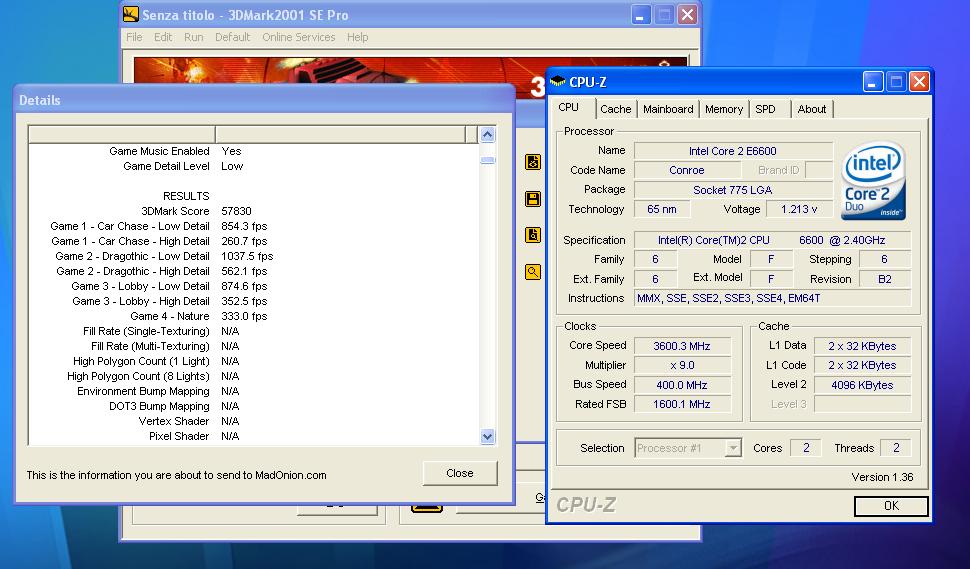The height and width of the screenshot is (569, 970).
Task: Click the 3DMark2001 title bar app icon
Action: click(131, 14)
